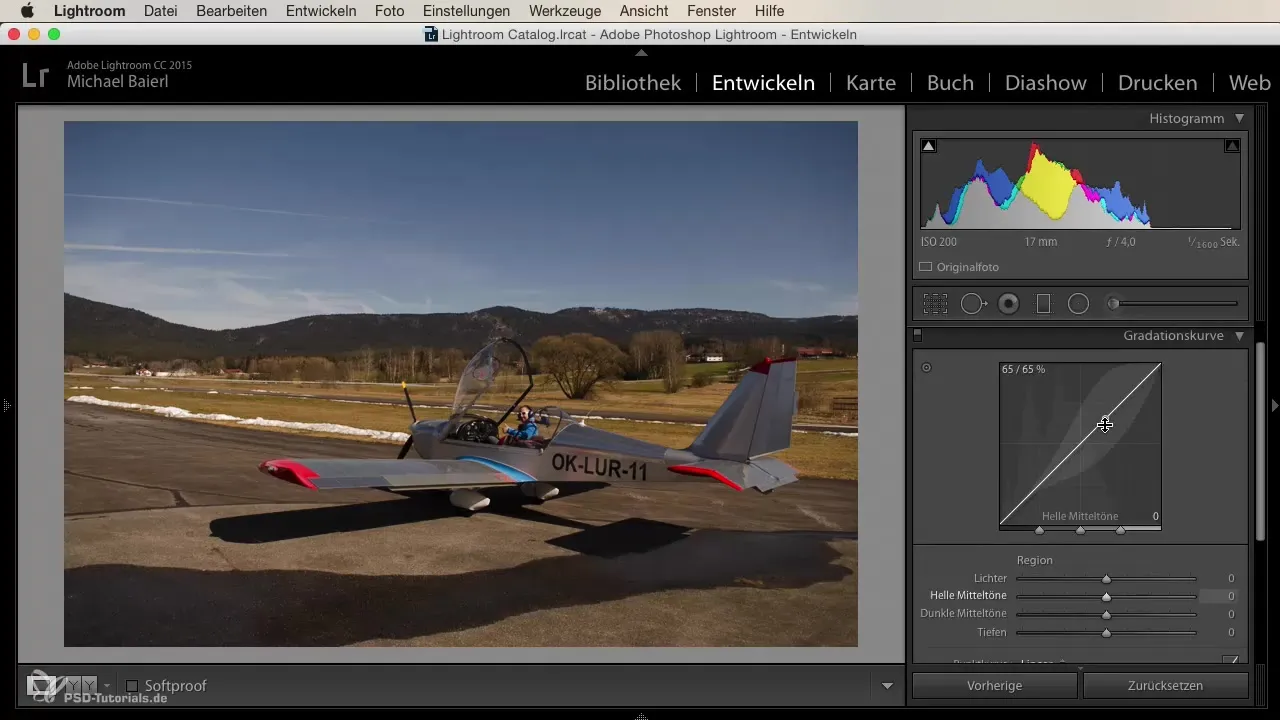Screen dimensions: 1280x720
Task: Collapse the Histogramm panel
Action: 1239,118
